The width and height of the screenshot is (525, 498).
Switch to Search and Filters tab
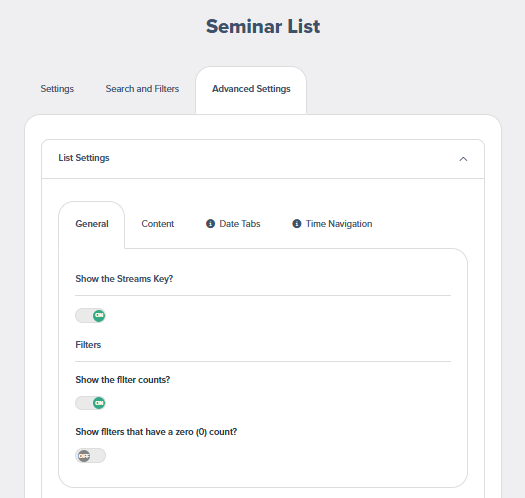142,89
